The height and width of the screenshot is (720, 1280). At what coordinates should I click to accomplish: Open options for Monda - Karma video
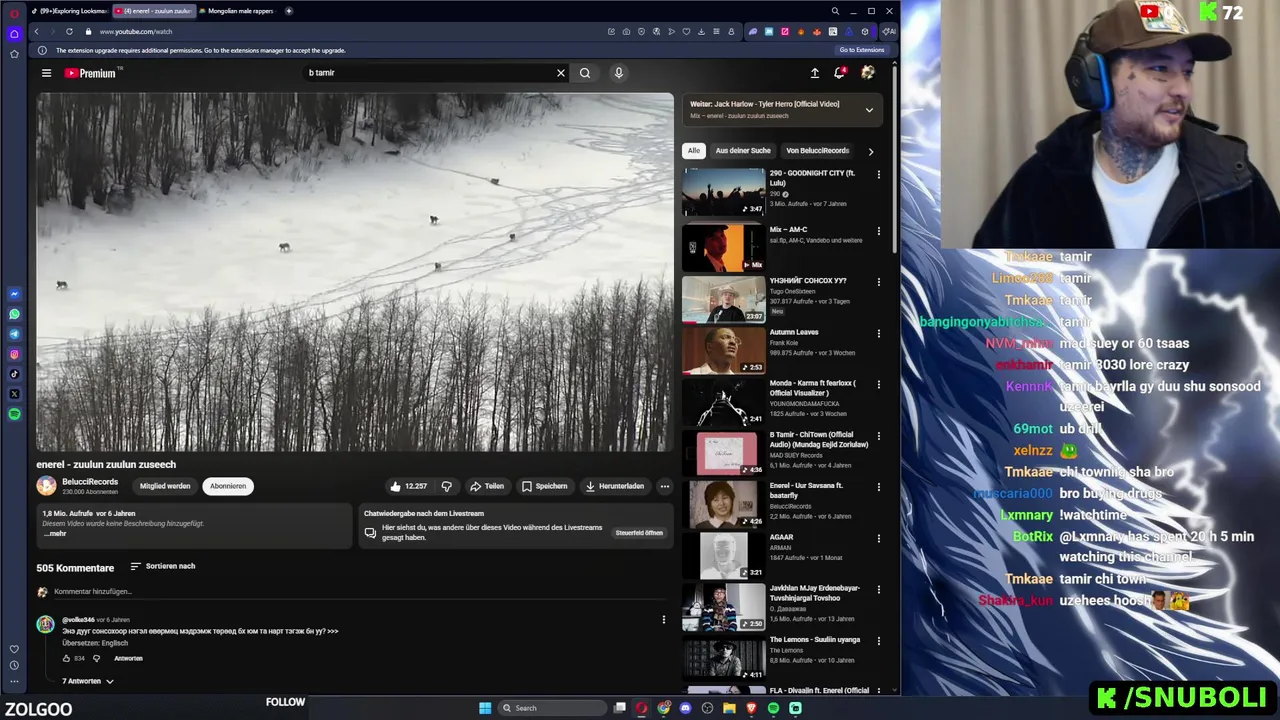point(879,385)
